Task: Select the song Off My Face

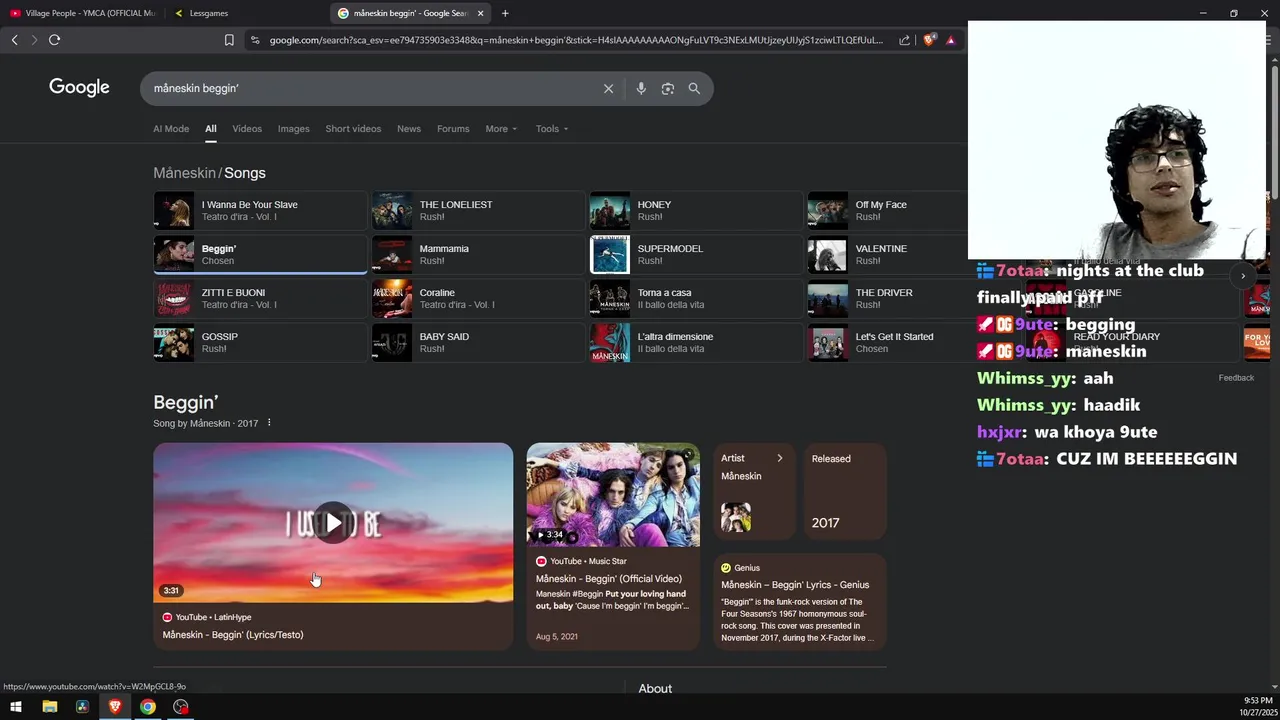Action: [x=887, y=211]
